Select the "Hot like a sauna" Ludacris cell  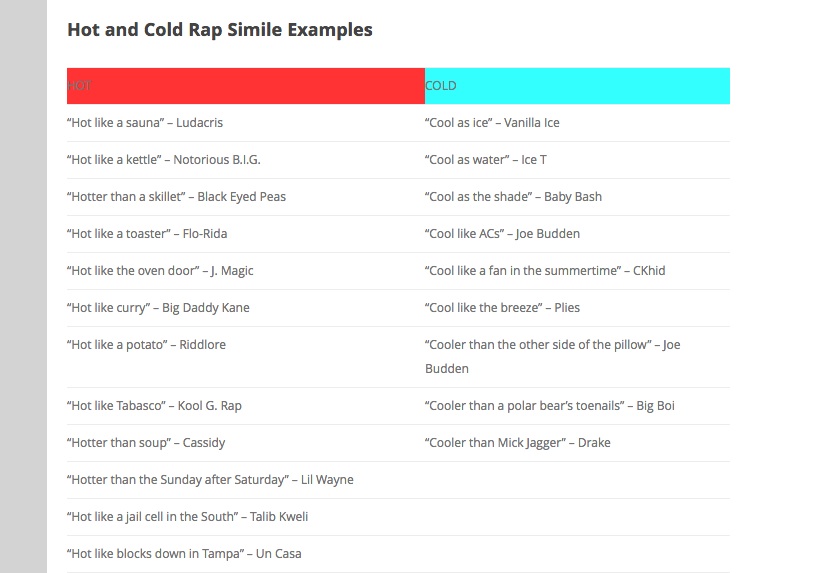coord(145,123)
